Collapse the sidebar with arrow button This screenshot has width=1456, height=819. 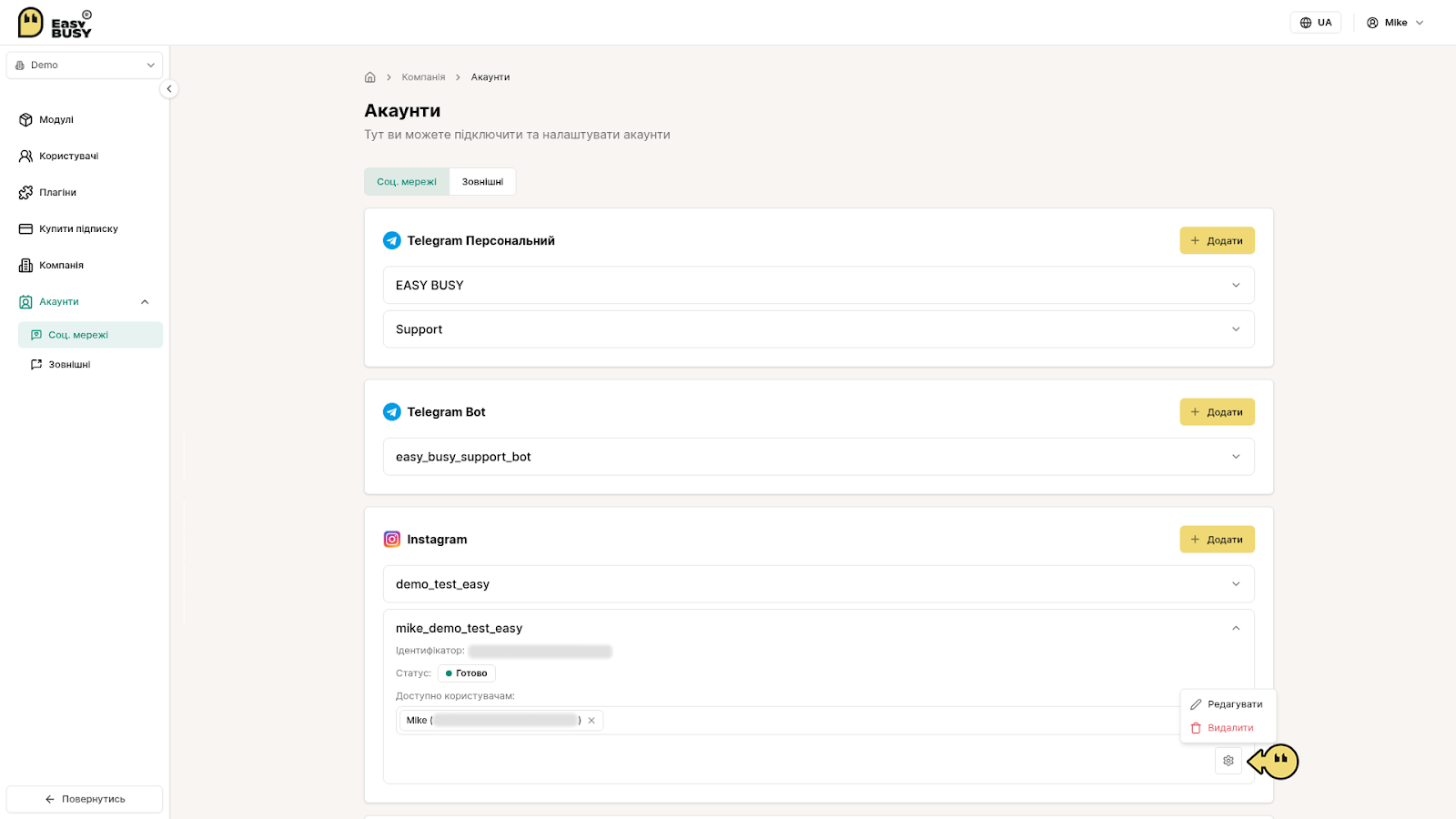click(x=169, y=89)
